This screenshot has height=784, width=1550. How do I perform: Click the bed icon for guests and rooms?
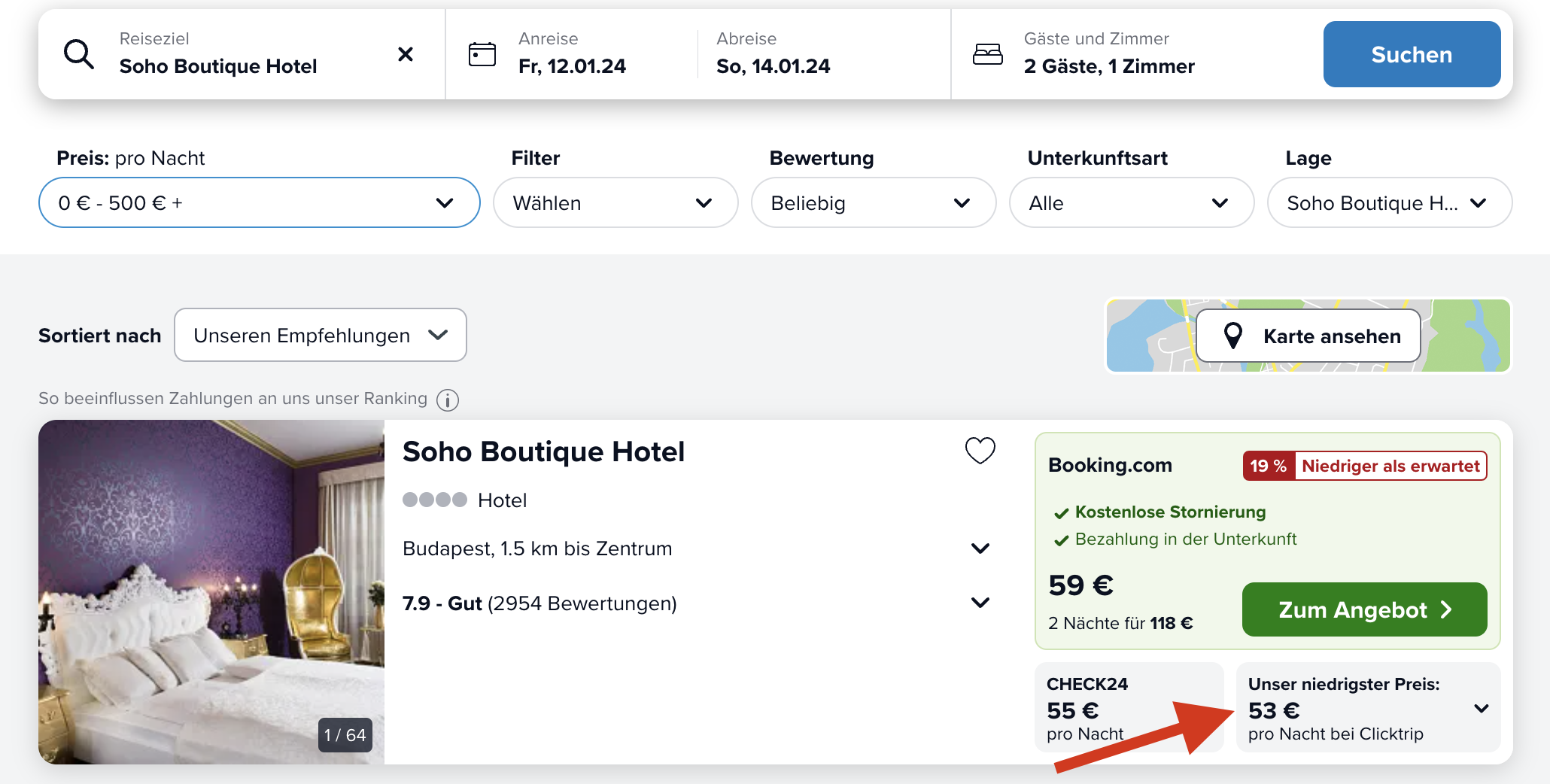[x=987, y=54]
